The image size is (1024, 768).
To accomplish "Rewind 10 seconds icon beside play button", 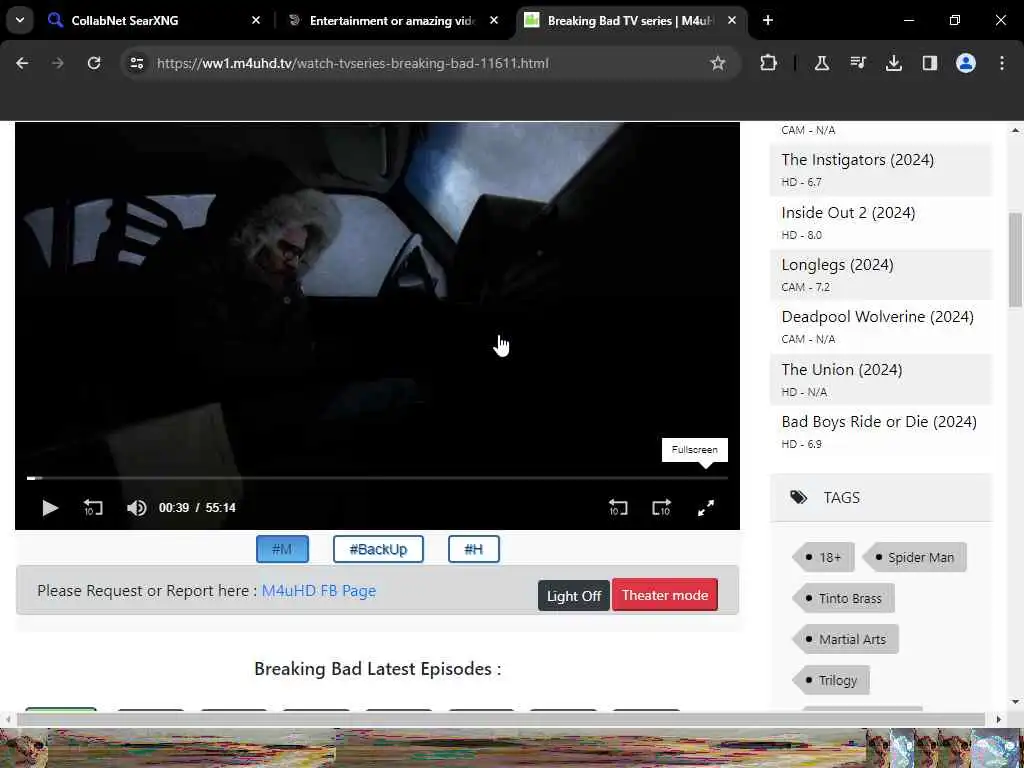I will pos(93,507).
